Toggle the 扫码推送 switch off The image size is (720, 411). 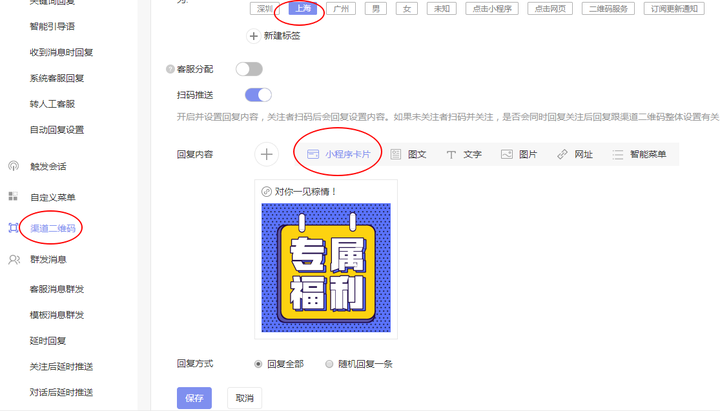tap(259, 95)
